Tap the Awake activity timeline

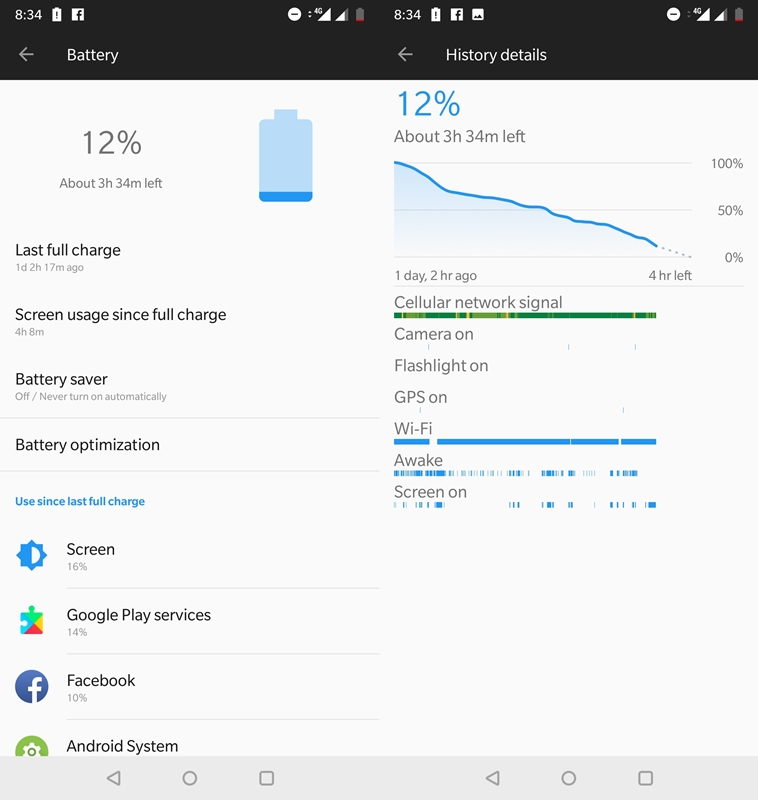click(516, 473)
